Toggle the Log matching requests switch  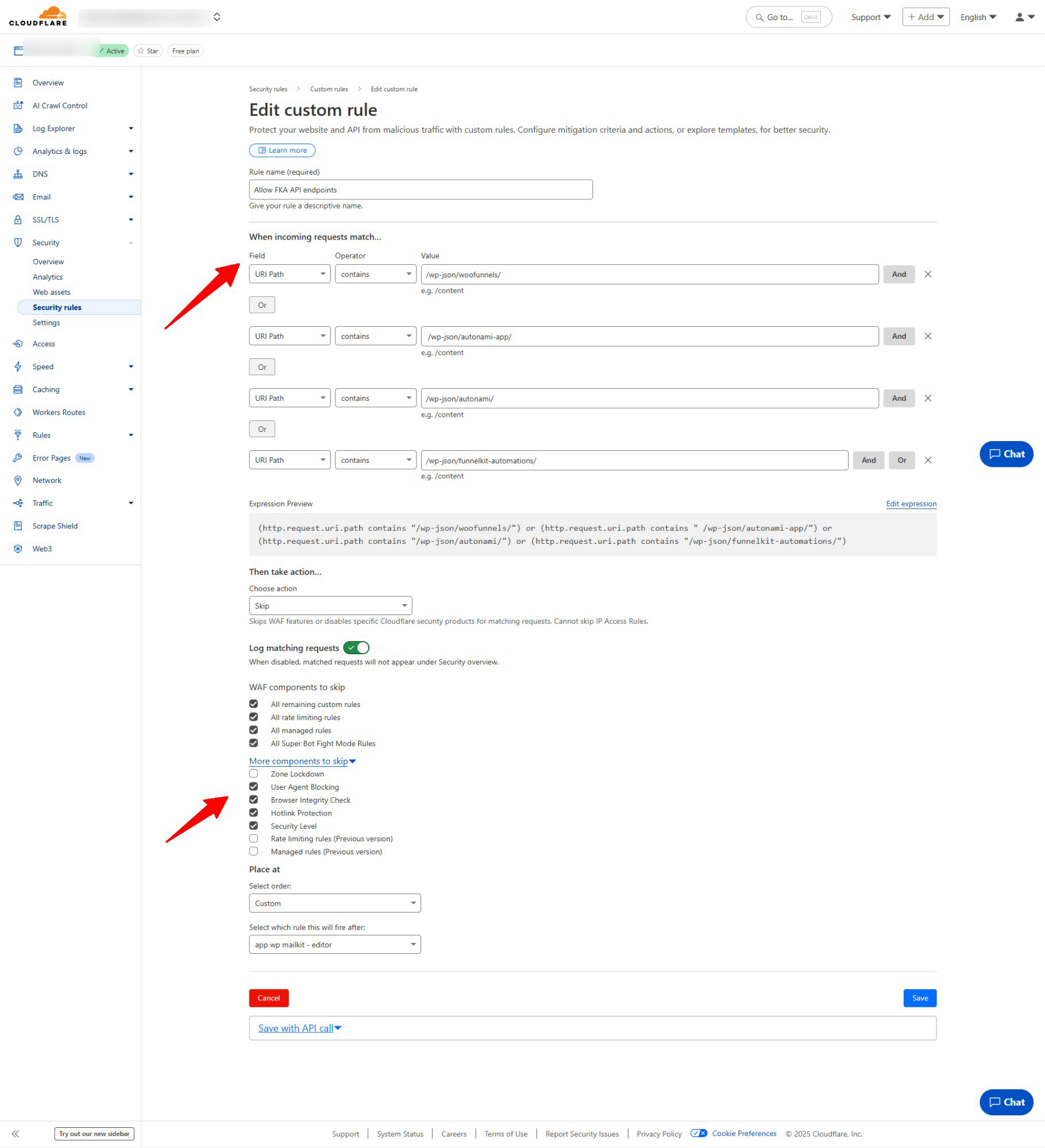pos(356,648)
